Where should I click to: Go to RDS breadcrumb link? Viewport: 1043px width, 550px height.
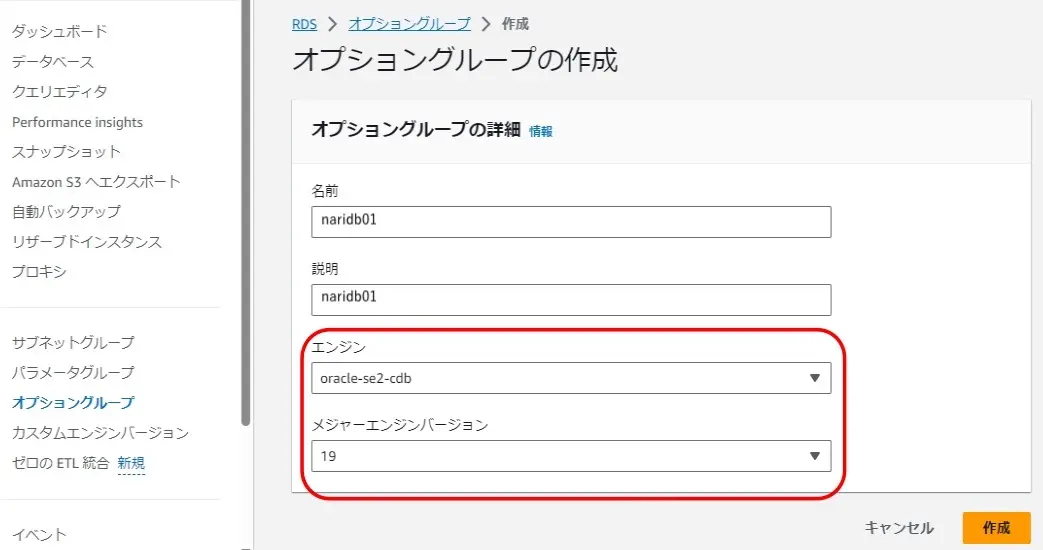[304, 24]
